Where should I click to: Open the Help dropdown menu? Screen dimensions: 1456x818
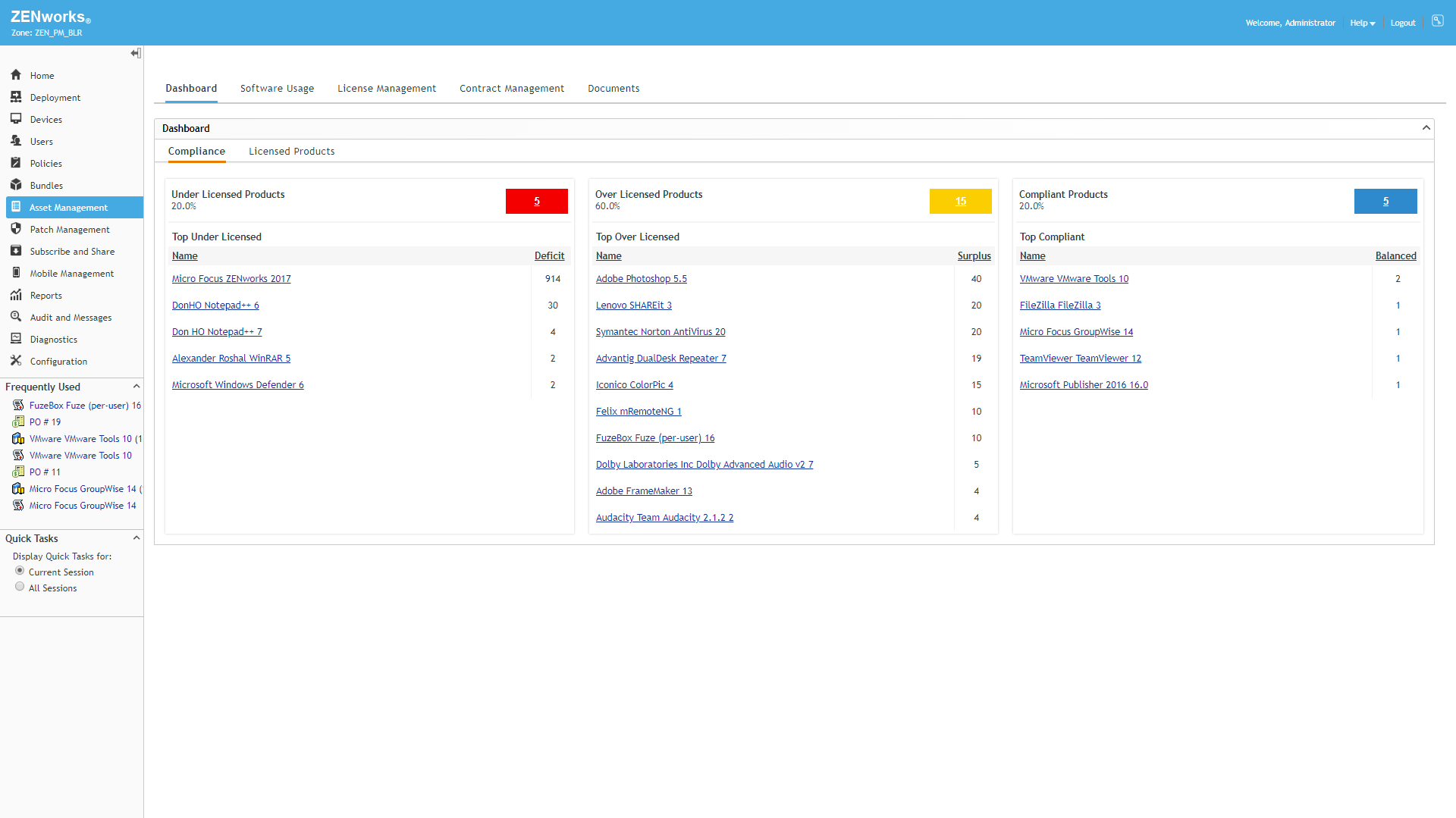[1362, 24]
